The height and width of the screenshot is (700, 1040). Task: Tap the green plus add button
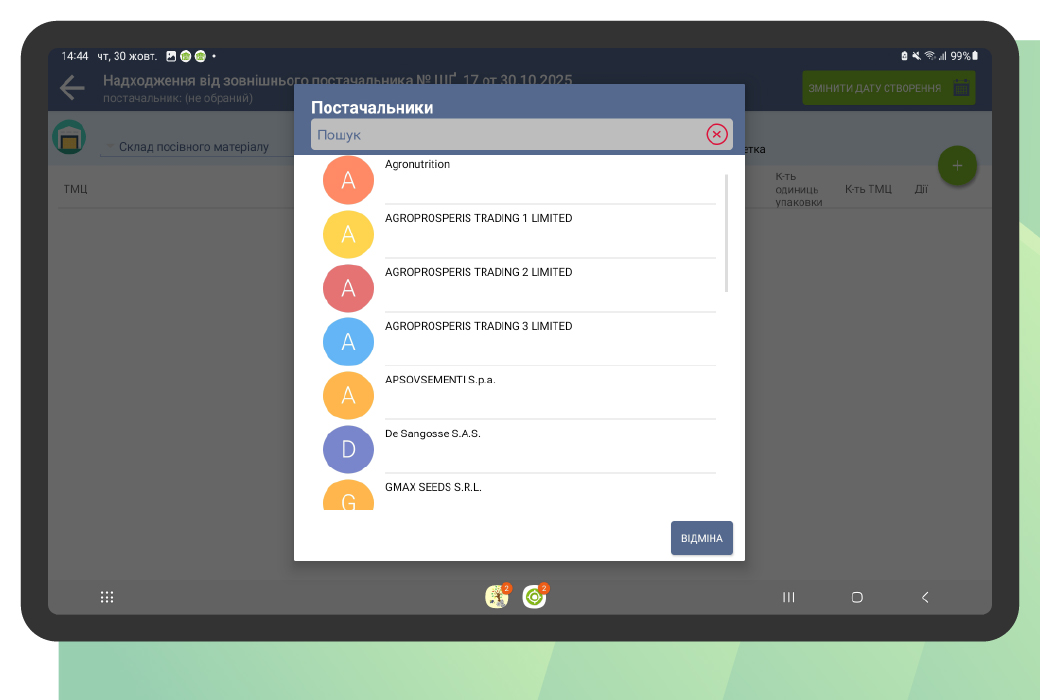click(956, 165)
